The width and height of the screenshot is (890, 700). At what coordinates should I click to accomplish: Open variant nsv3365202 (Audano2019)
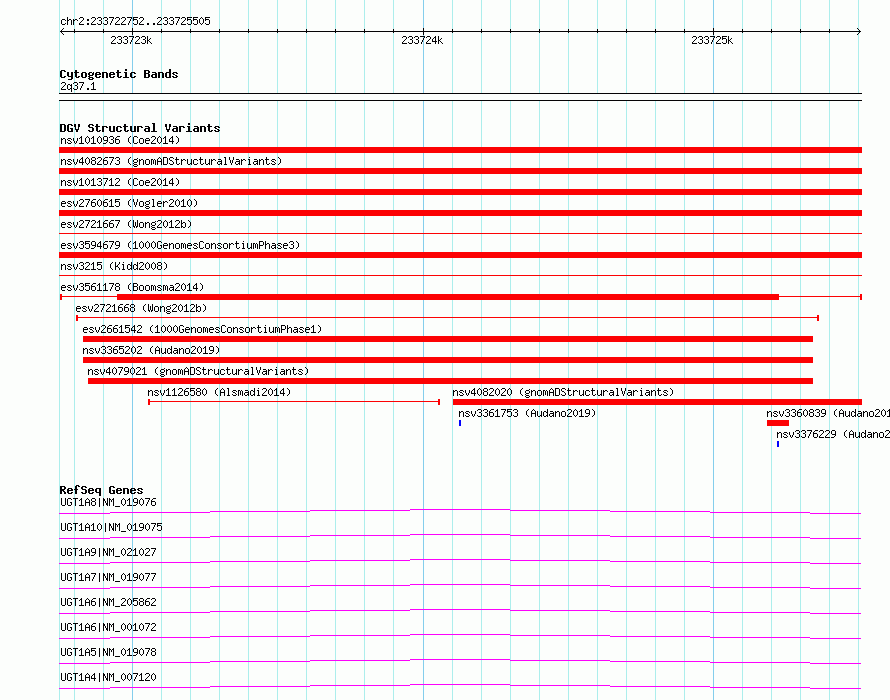pyautogui.click(x=151, y=350)
